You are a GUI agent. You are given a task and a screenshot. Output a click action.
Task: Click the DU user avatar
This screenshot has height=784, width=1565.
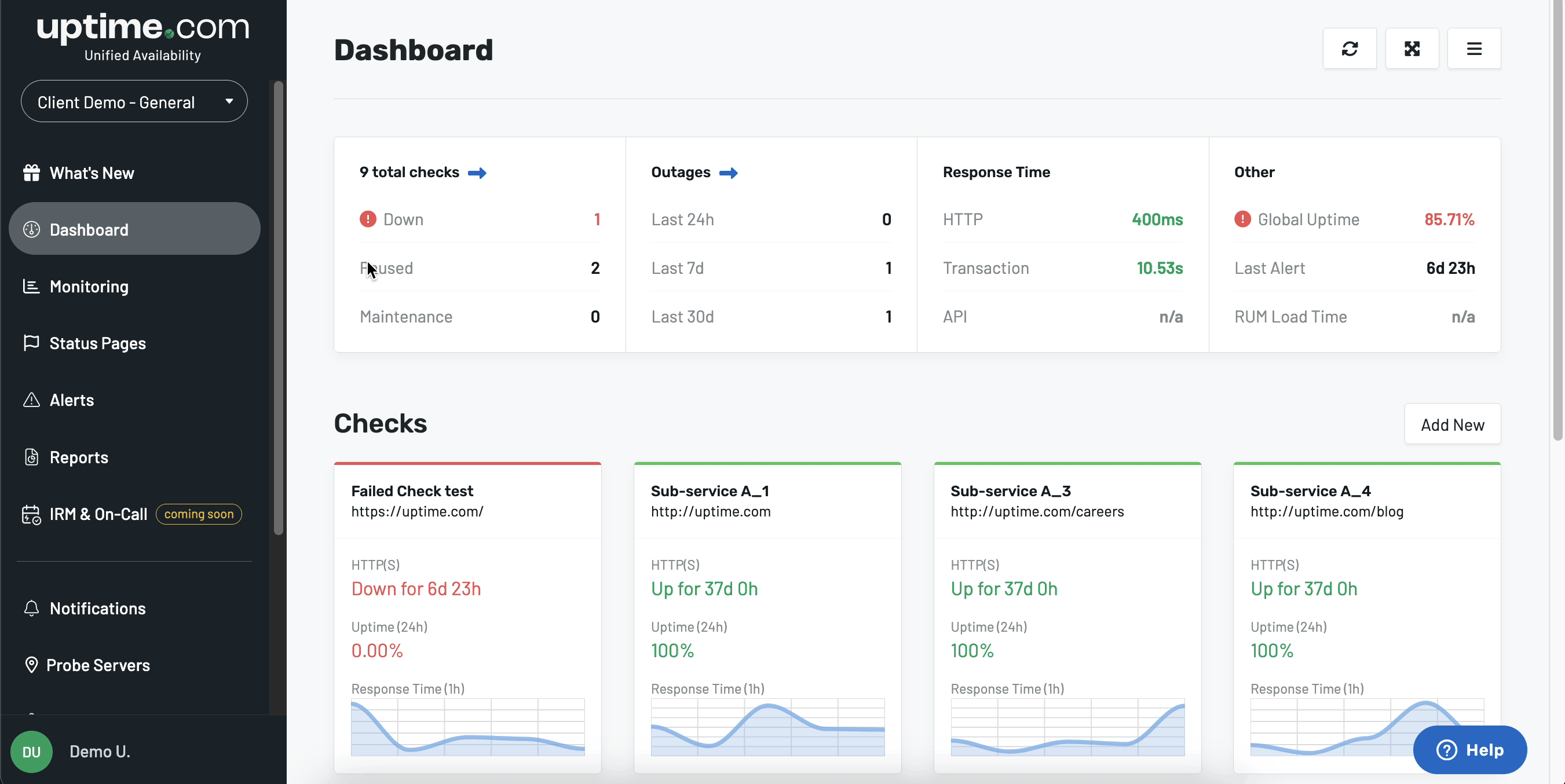[32, 751]
